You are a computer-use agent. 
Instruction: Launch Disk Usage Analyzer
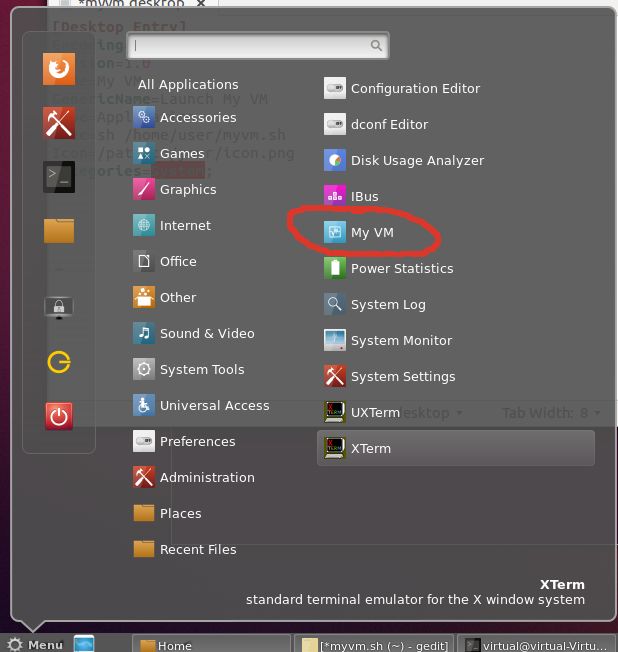(x=404, y=160)
